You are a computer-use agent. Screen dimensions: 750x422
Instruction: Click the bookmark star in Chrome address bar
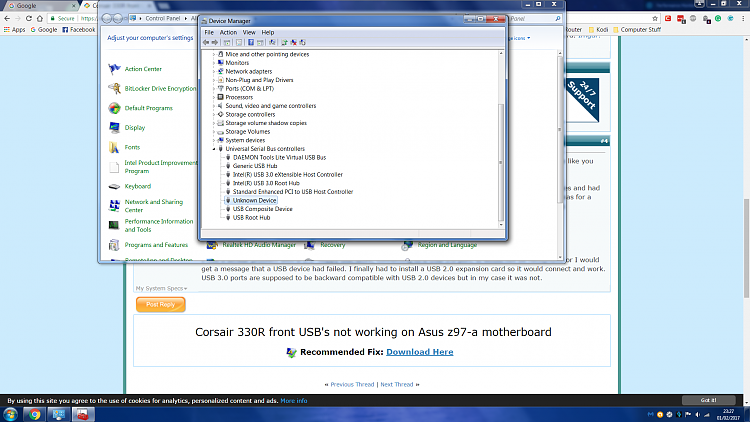[655, 18]
